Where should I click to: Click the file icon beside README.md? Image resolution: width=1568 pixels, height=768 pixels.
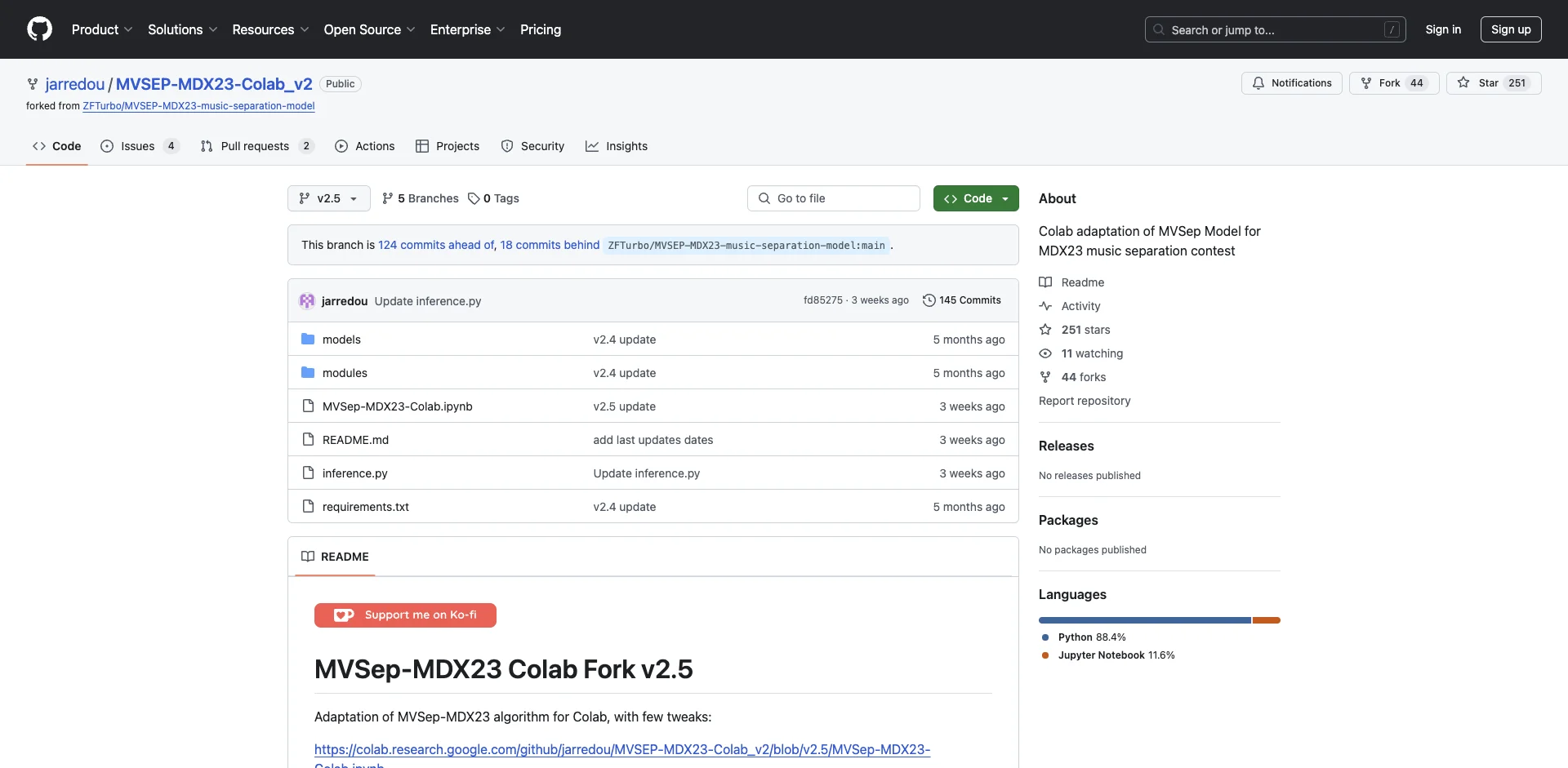pos(308,439)
